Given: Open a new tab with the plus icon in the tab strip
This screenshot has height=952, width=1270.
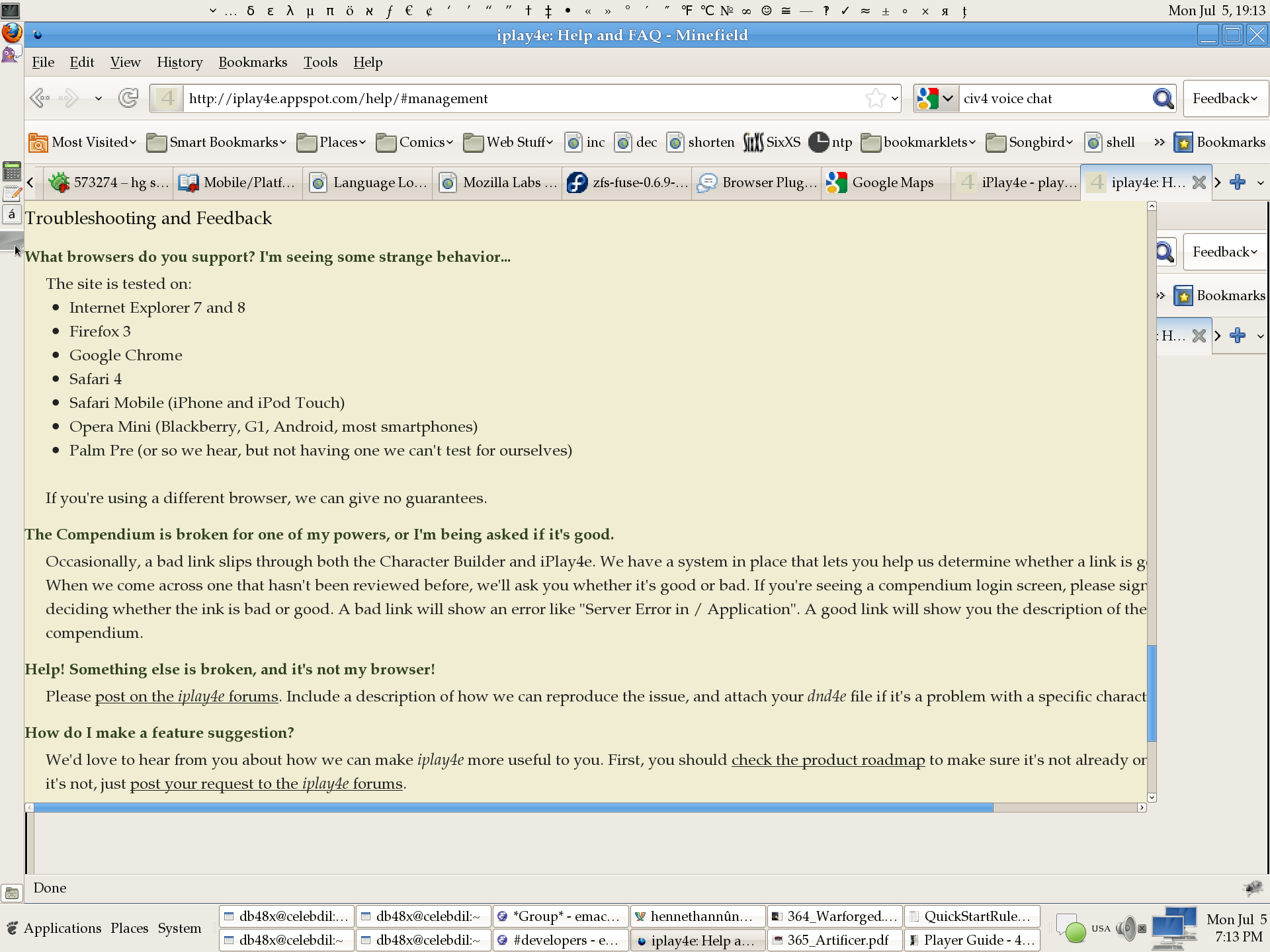Looking at the screenshot, I should pos(1238,182).
